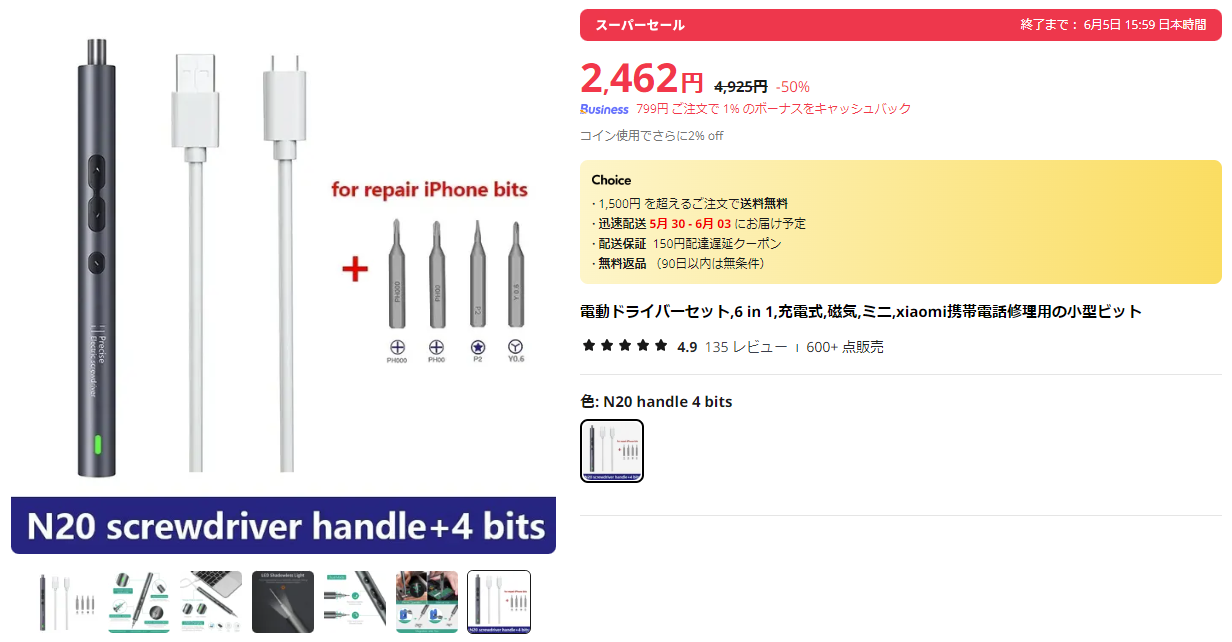Image resolution: width=1232 pixels, height=642 pixels.
Task: Click the 2,462円 sale price
Action: coord(641,79)
